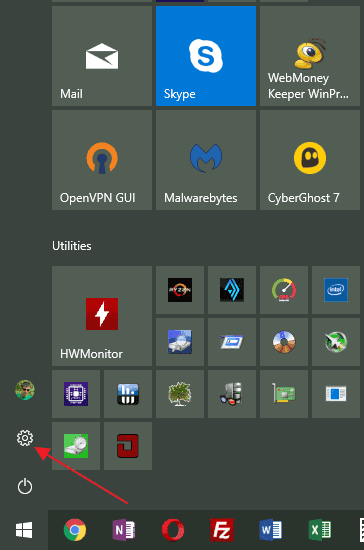
Task: Open the green disk with stopwatch tile
Action: (x=76, y=446)
